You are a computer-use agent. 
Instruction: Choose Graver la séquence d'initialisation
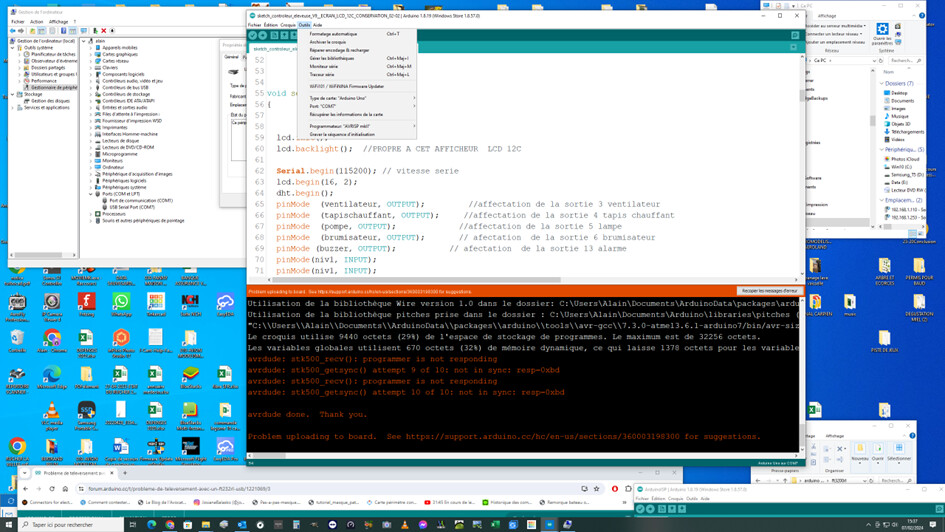pyautogui.click(x=357, y=134)
